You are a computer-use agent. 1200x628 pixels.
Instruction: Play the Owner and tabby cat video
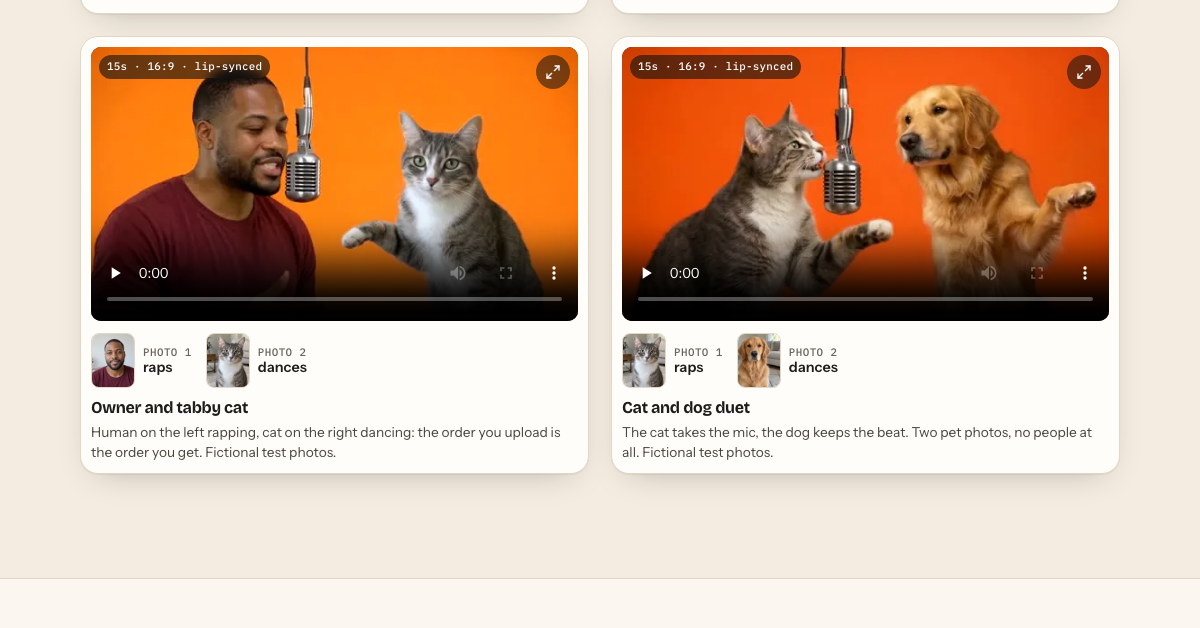tap(116, 273)
